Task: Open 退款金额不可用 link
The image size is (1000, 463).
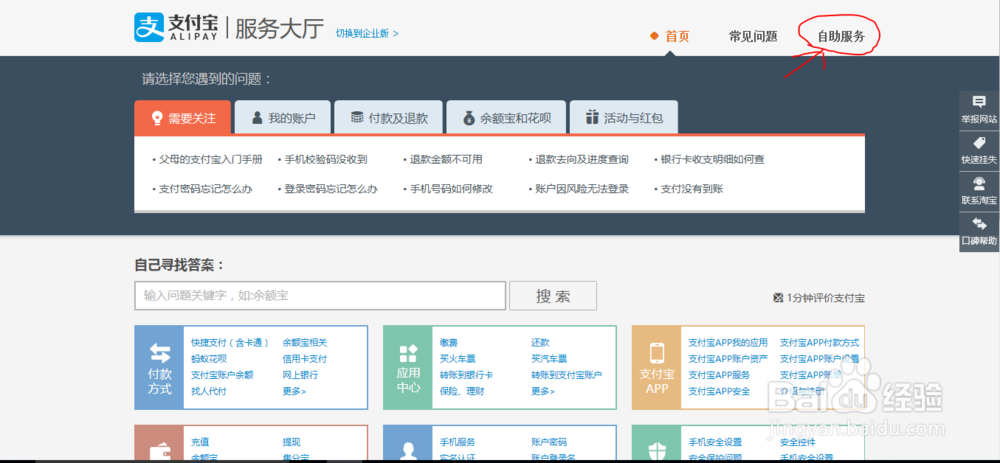Action: click(446, 159)
